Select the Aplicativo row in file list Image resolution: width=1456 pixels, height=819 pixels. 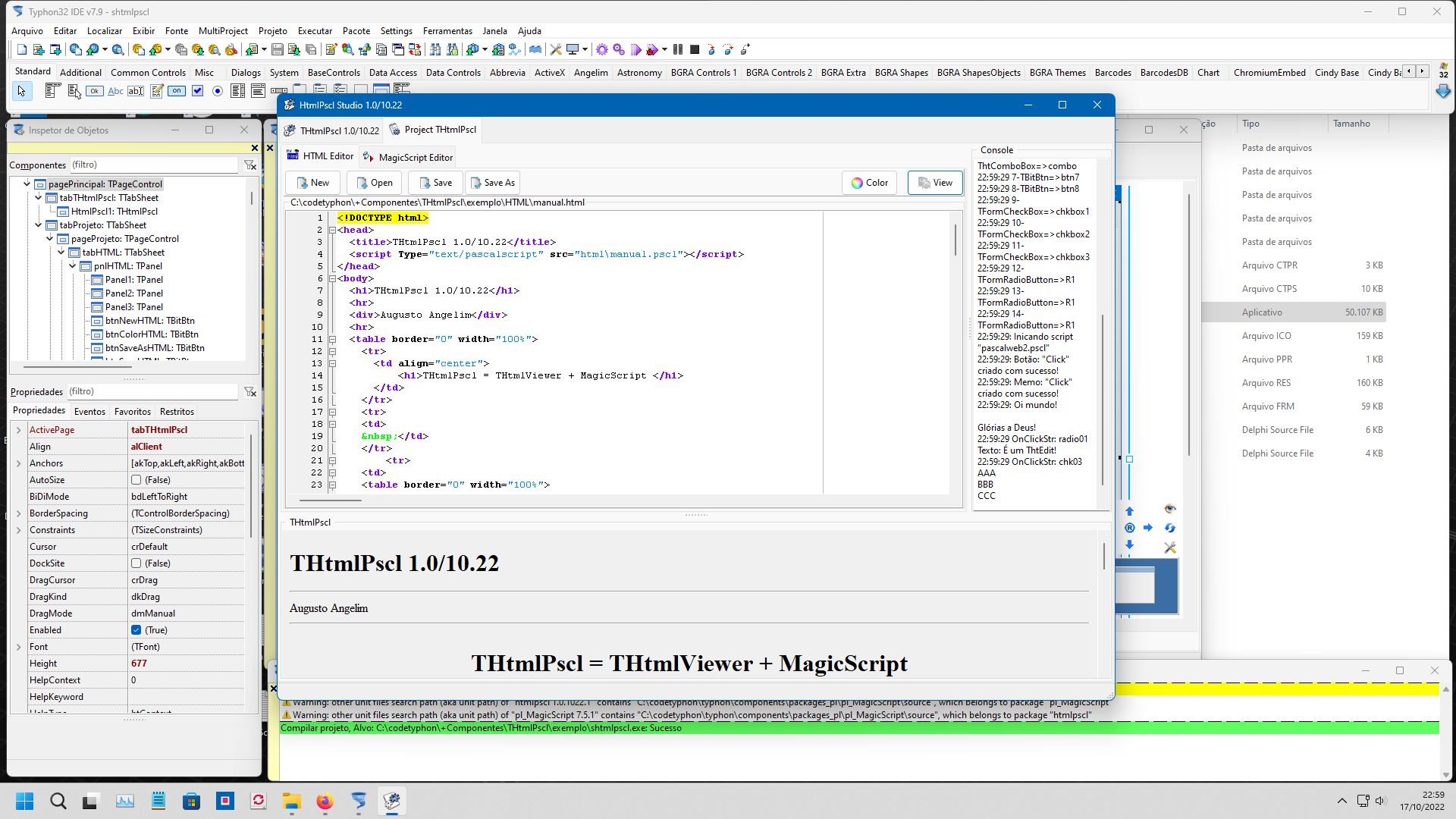click(x=1294, y=312)
